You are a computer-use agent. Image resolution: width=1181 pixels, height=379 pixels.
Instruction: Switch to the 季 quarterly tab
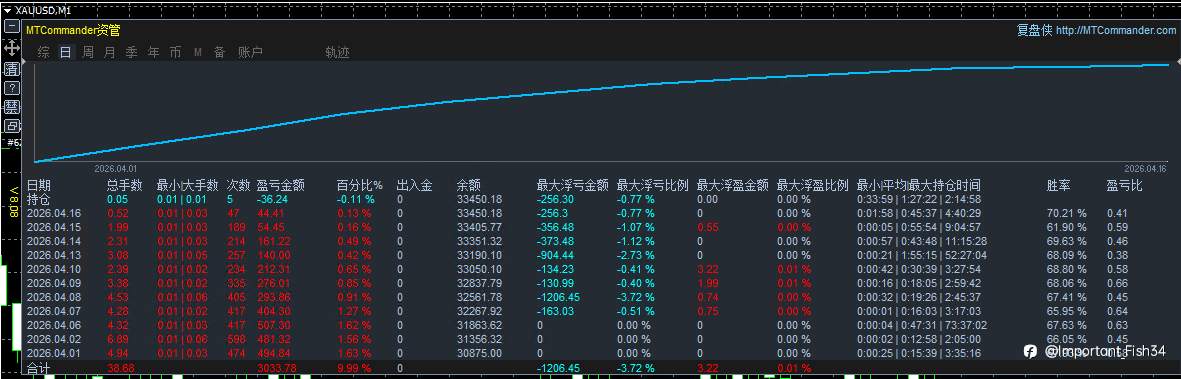(x=132, y=53)
